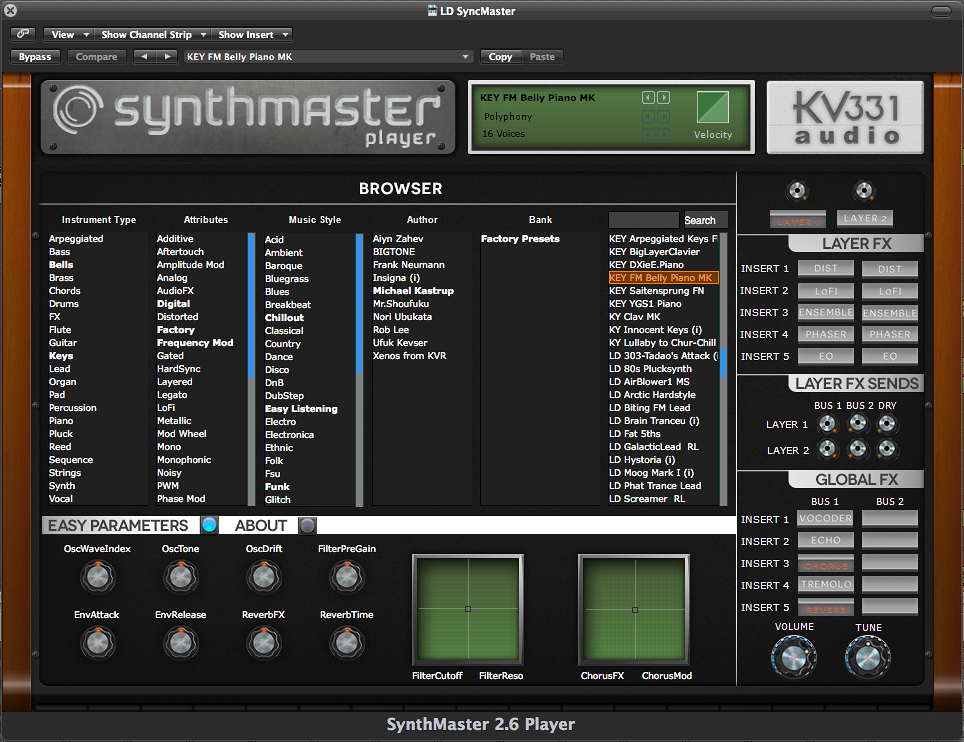This screenshot has width=964, height=742.
Task: Click the Layer 1 DRY send knob
Action: tap(887, 424)
